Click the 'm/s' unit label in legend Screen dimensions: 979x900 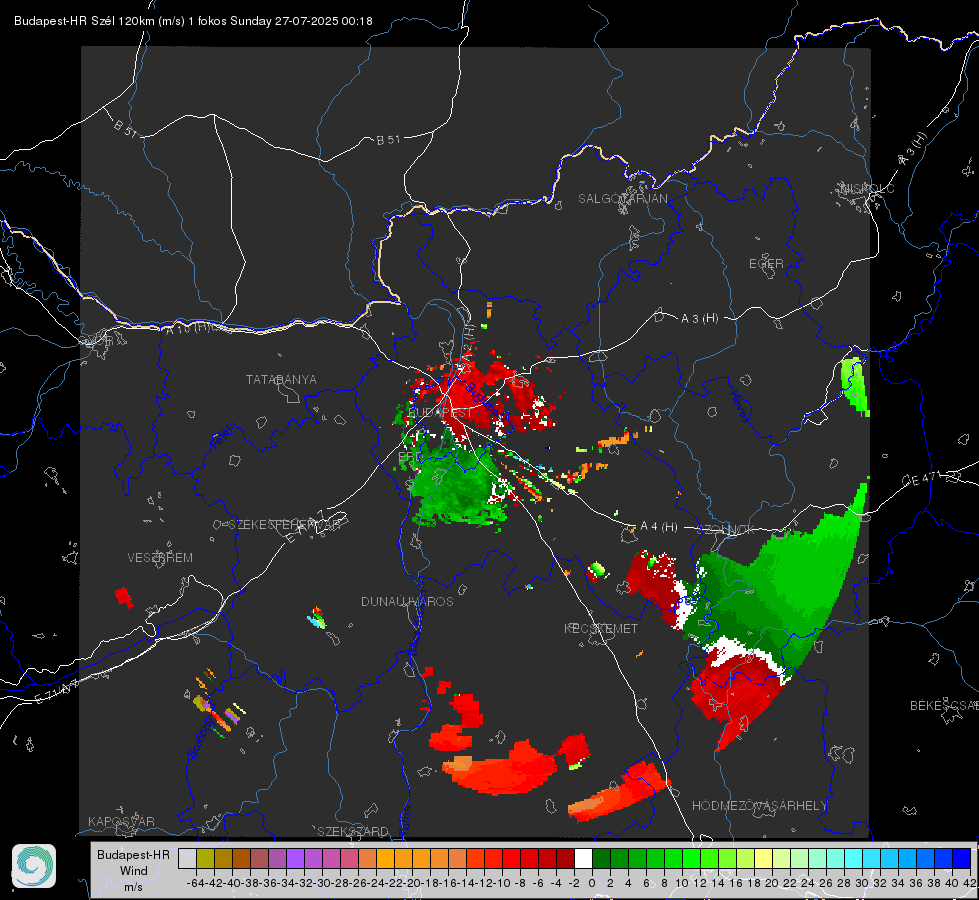click(x=133, y=887)
